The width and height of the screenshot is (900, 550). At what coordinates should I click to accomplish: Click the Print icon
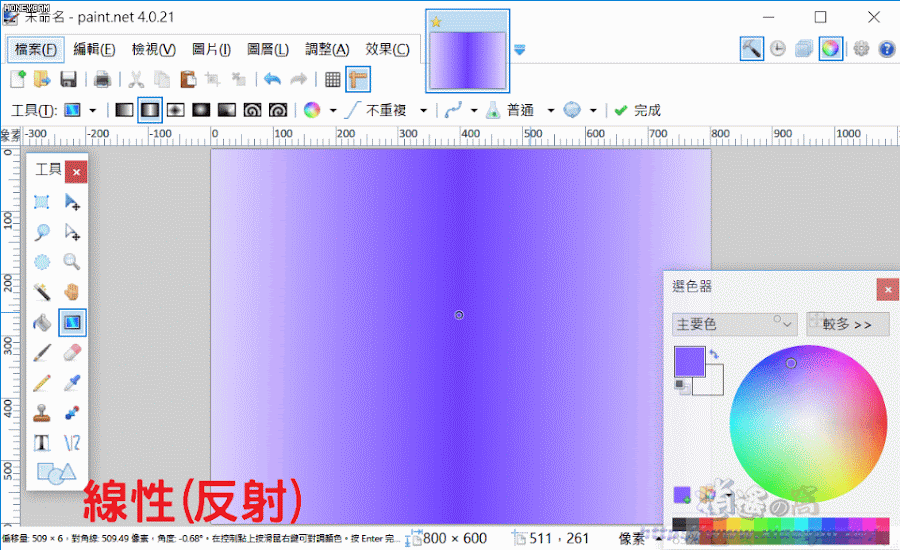click(x=102, y=79)
